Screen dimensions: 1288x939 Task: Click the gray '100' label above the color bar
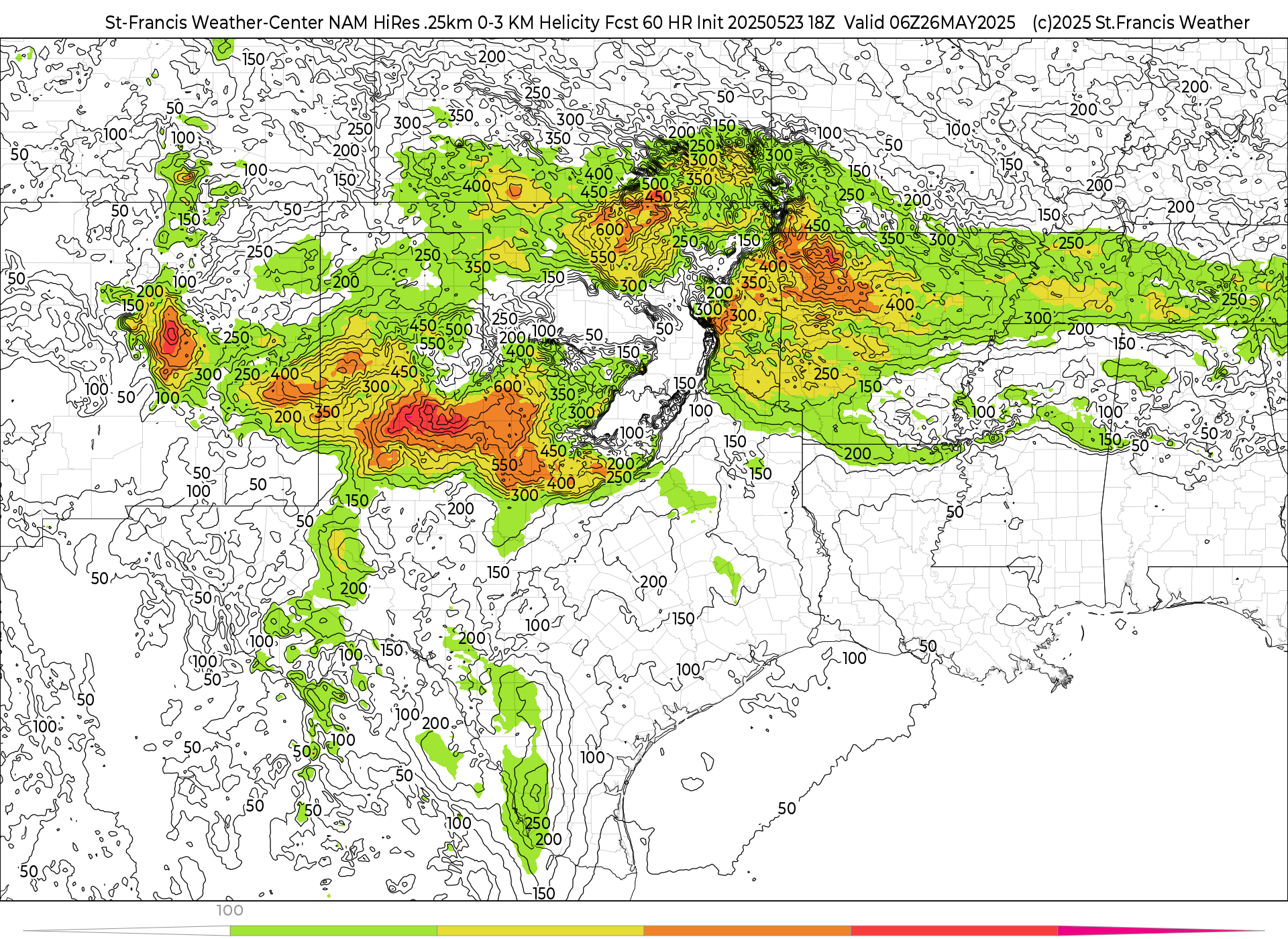[229, 911]
